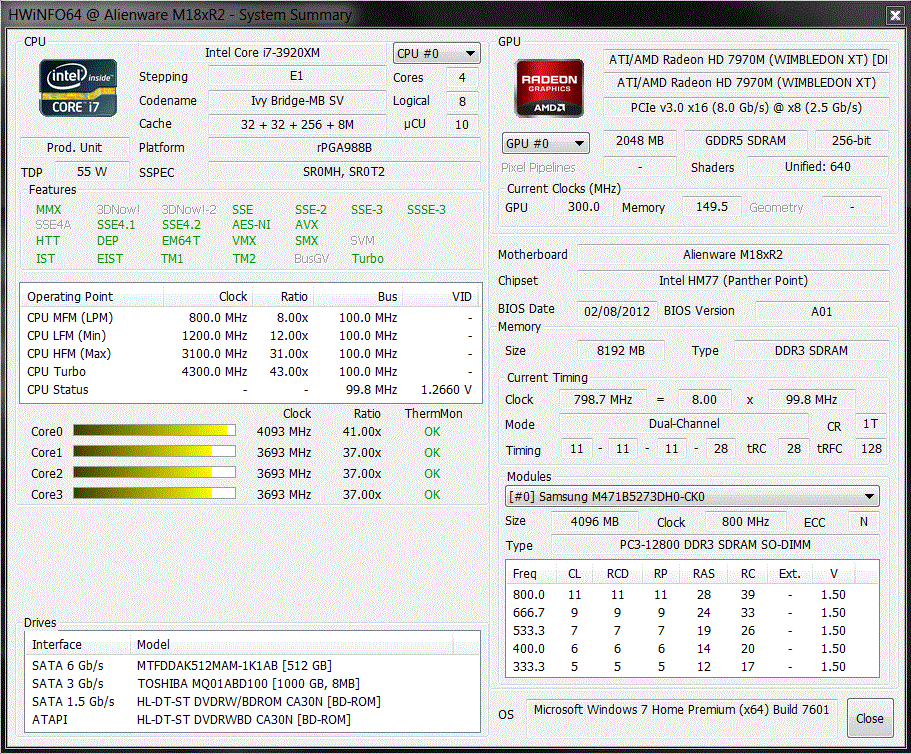Click the Intel Core i7-3920XM name field
The height and width of the screenshot is (754, 911).
point(262,53)
